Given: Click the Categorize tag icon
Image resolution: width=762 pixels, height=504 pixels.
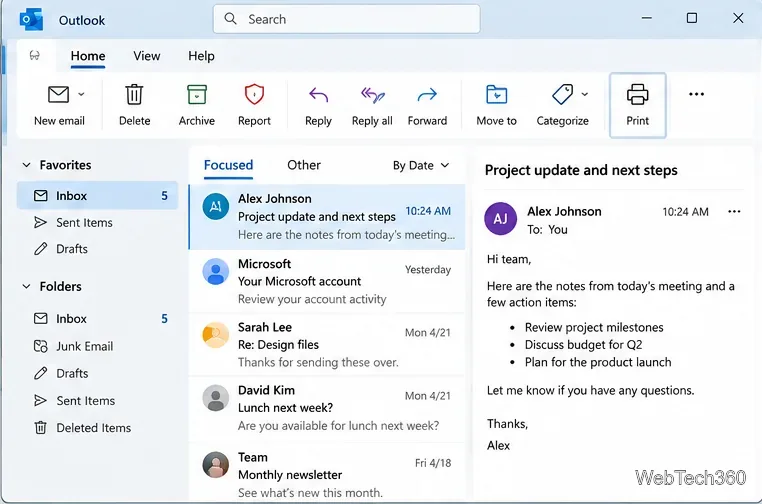Looking at the screenshot, I should click(x=562, y=94).
